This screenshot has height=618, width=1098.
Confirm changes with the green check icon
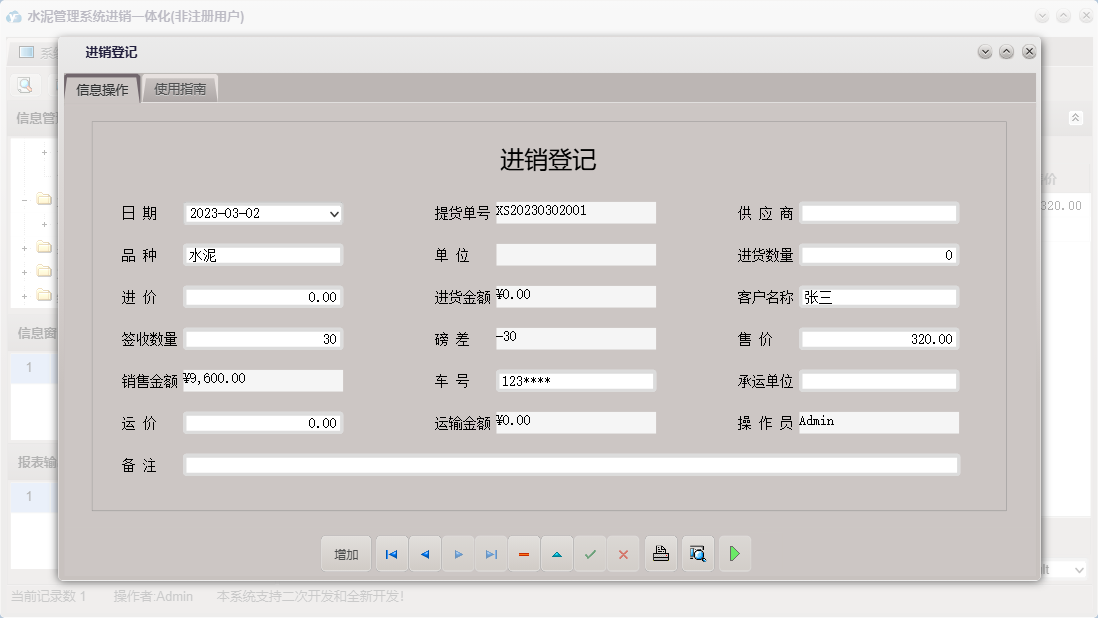[x=590, y=553]
